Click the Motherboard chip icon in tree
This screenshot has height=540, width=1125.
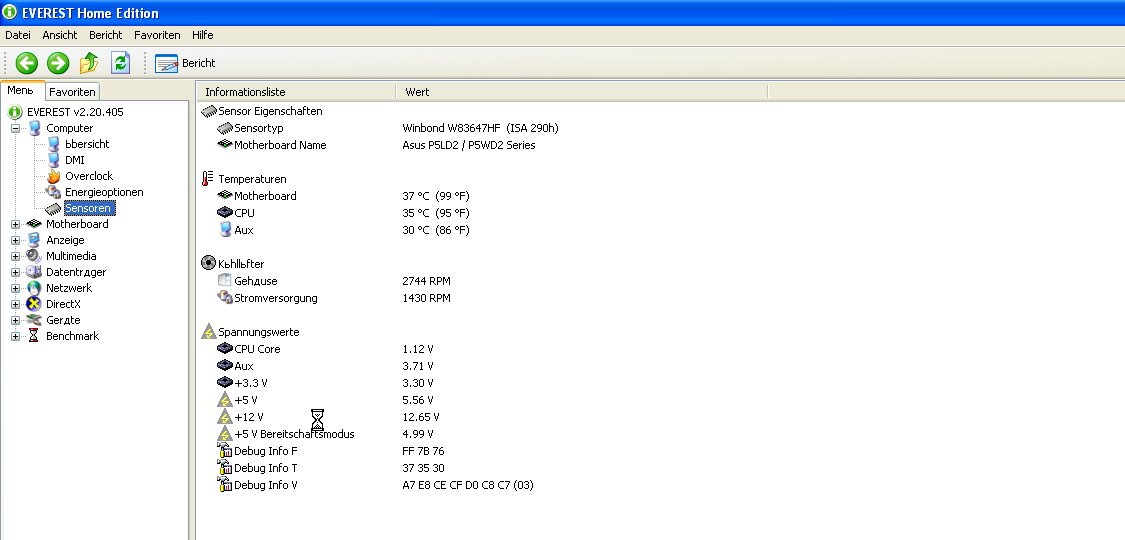click(34, 224)
